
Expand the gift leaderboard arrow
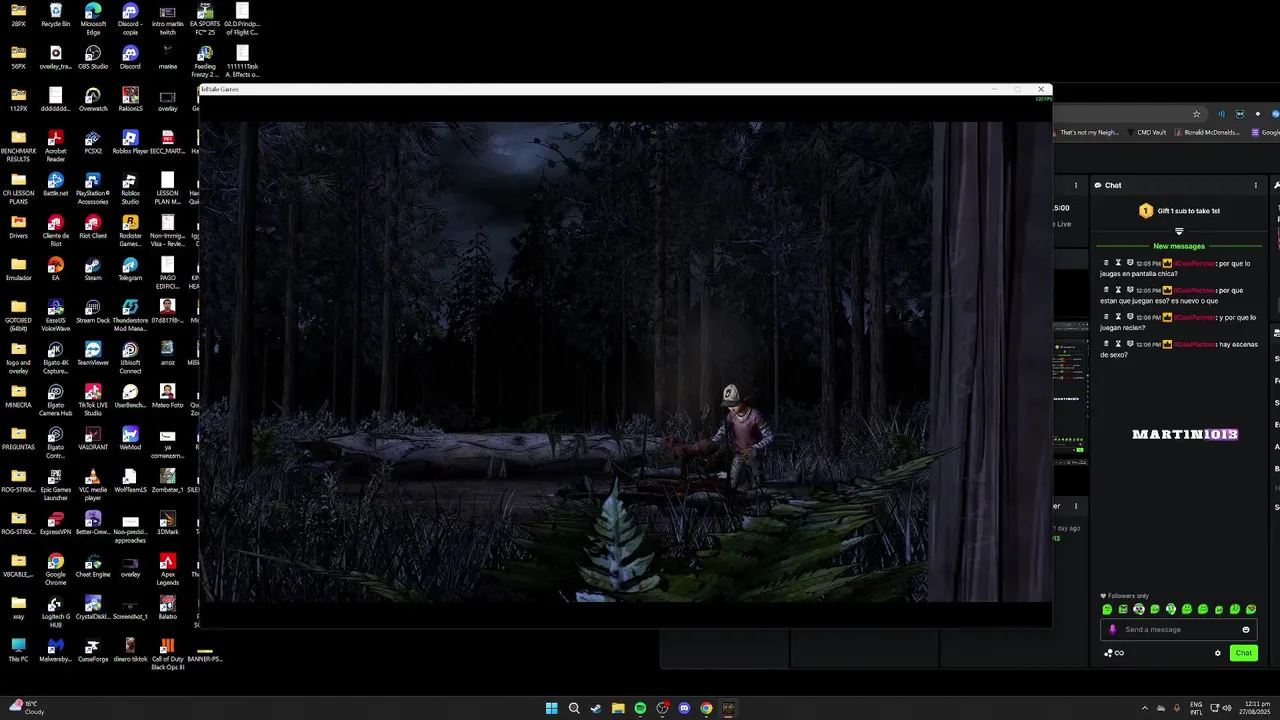[1179, 231]
